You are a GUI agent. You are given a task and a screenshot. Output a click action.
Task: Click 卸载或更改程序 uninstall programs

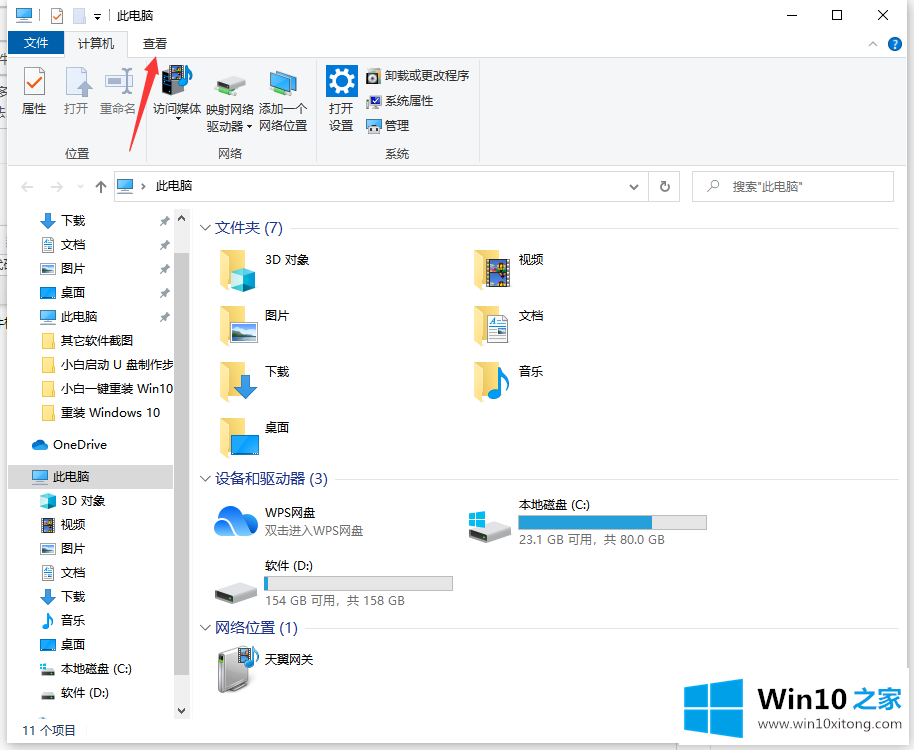[x=417, y=76]
